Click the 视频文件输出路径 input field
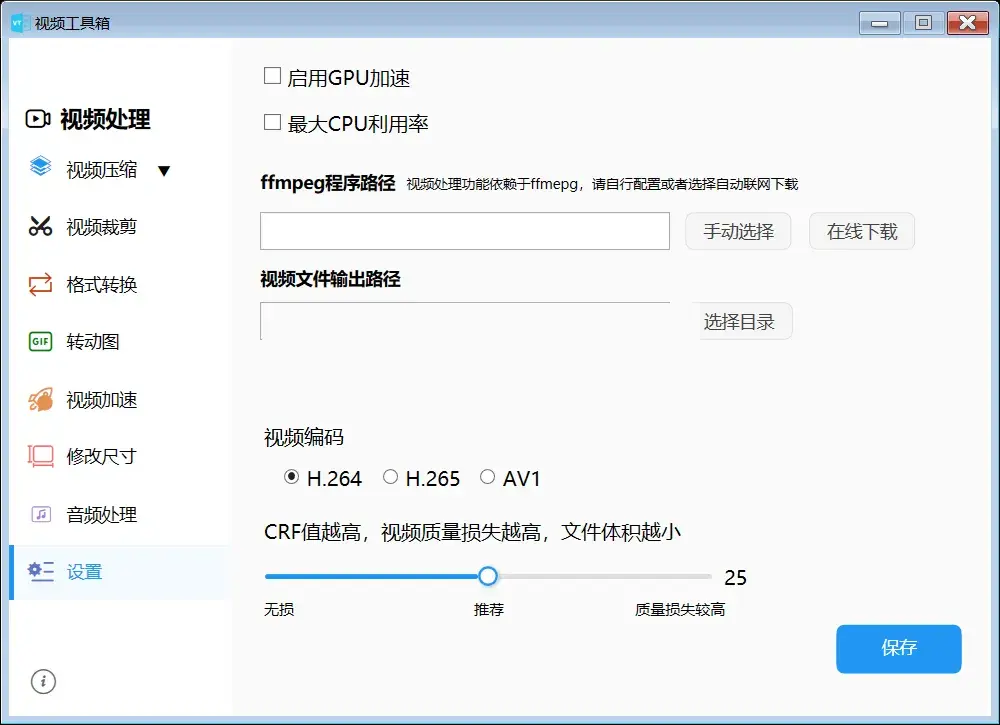1000x725 pixels. coord(465,321)
